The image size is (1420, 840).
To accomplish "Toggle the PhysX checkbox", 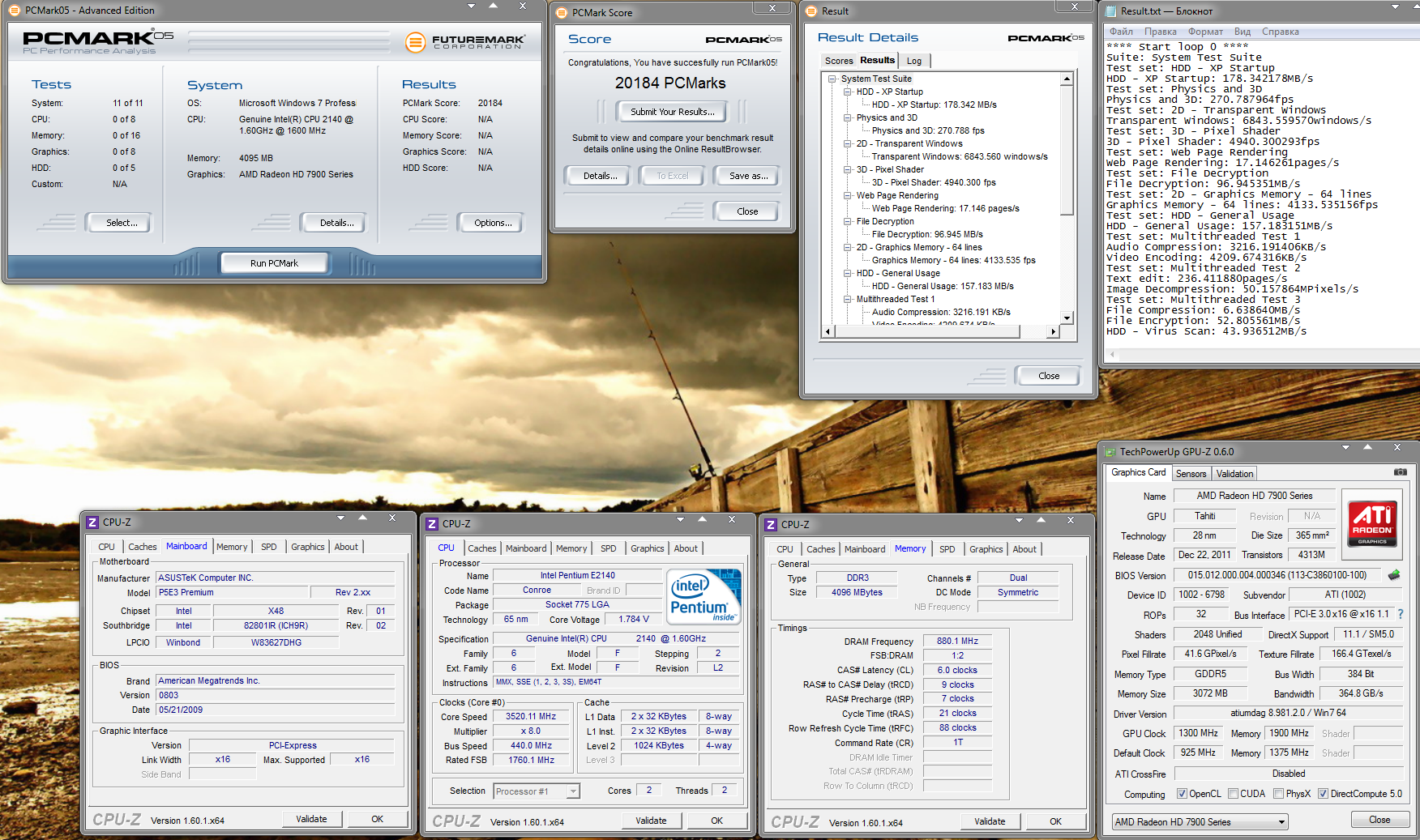I will 1278,794.
